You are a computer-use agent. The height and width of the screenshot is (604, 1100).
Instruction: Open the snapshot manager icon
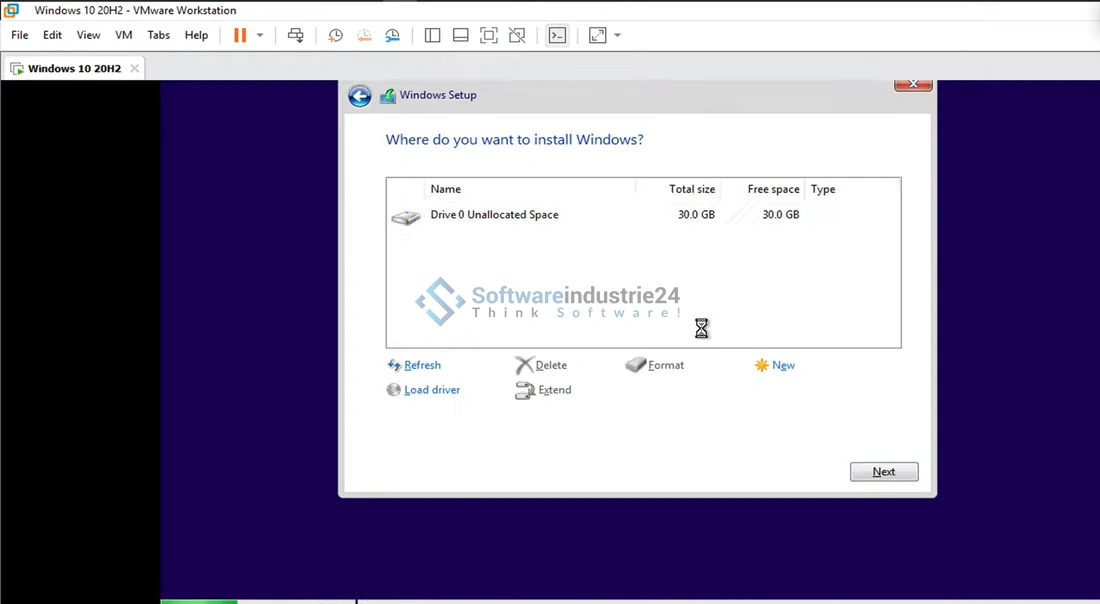(393, 35)
